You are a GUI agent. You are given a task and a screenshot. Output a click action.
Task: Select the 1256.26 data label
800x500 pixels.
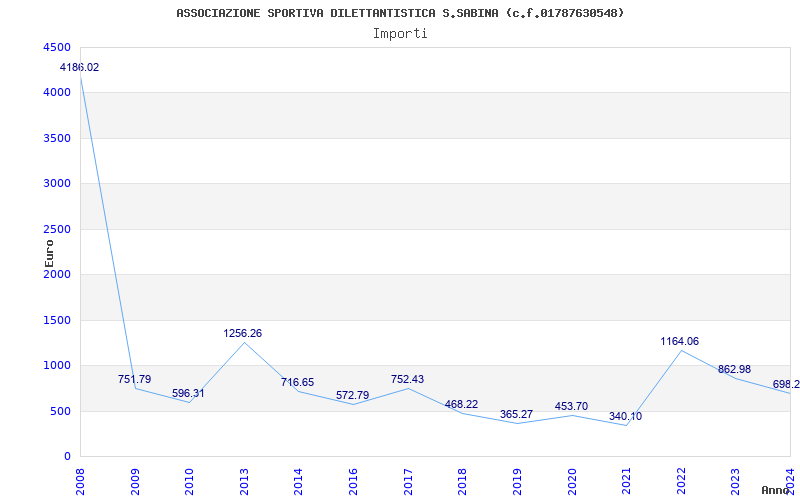click(x=242, y=333)
